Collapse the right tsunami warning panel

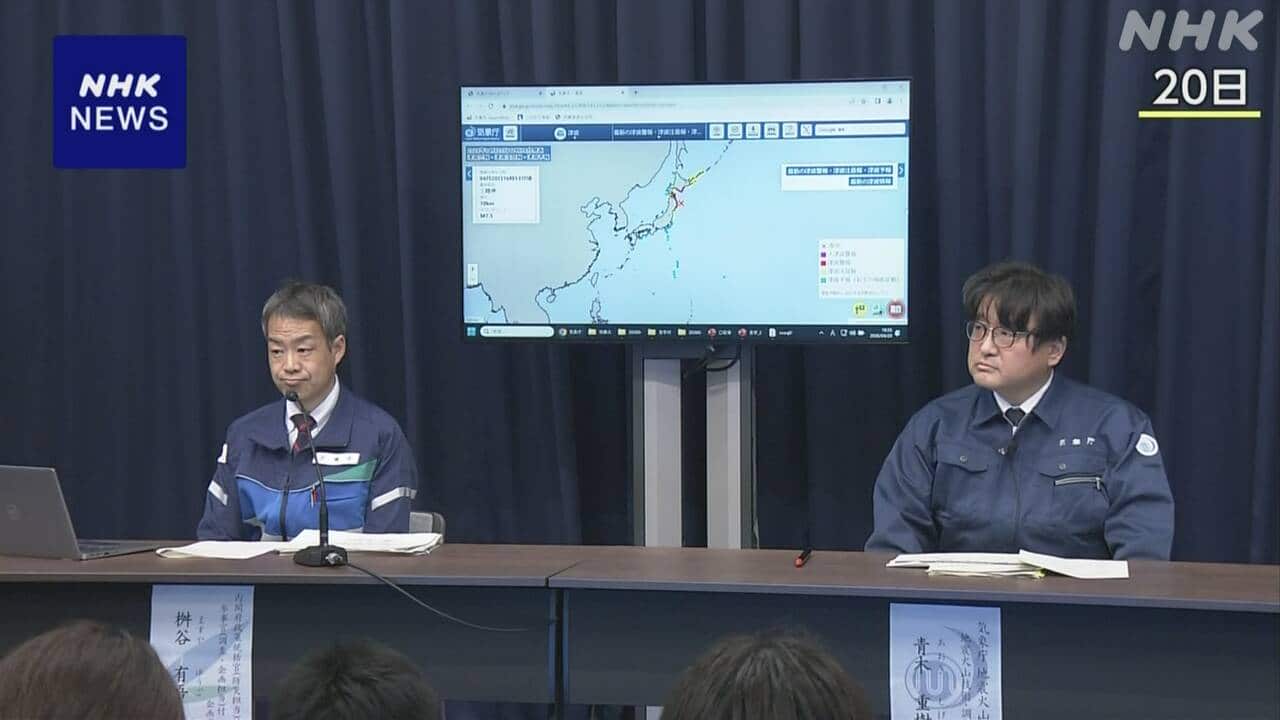pos(900,171)
